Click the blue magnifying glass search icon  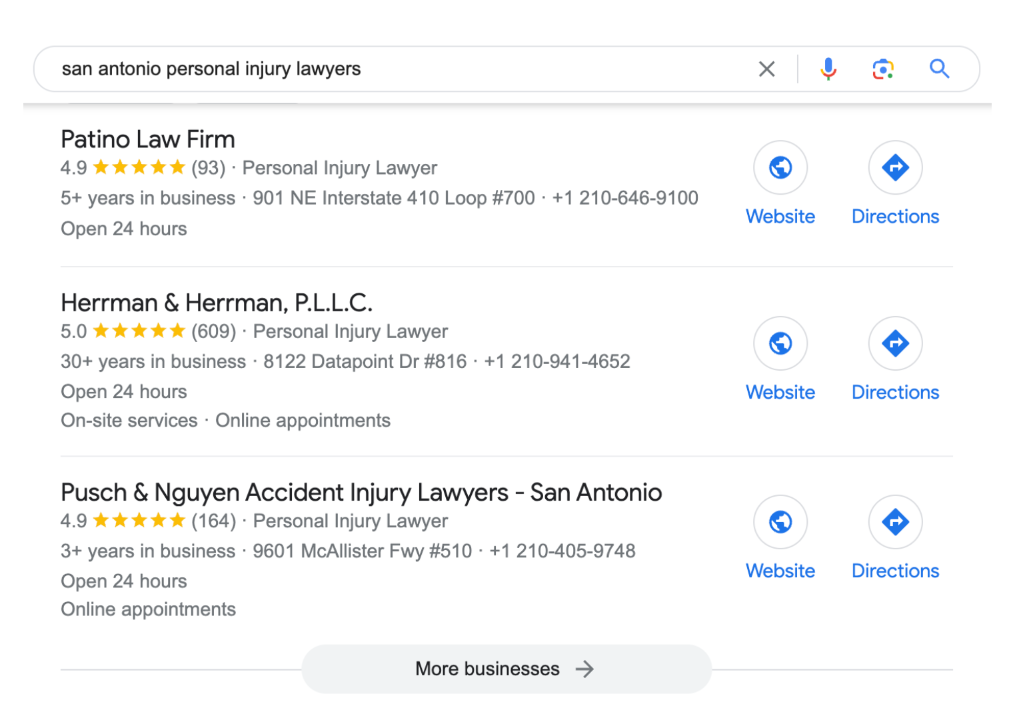tap(939, 68)
